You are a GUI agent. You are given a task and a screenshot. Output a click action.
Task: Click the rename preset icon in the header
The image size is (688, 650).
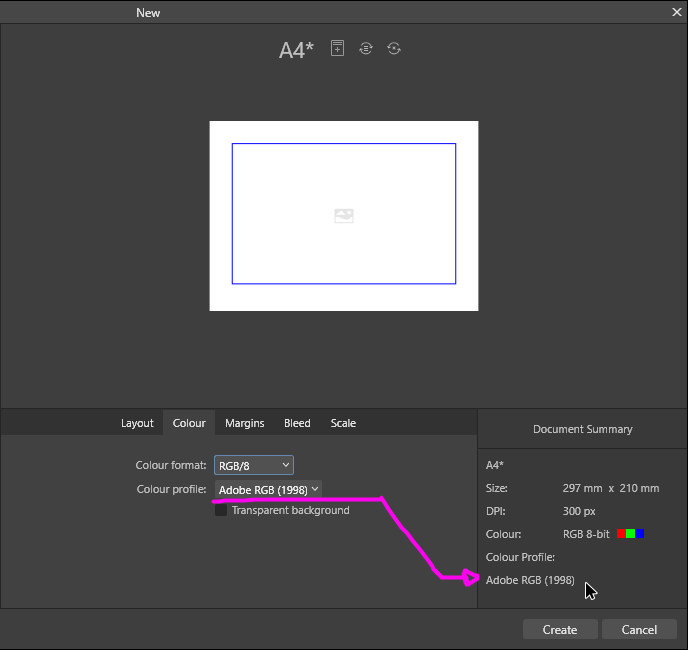(366, 48)
